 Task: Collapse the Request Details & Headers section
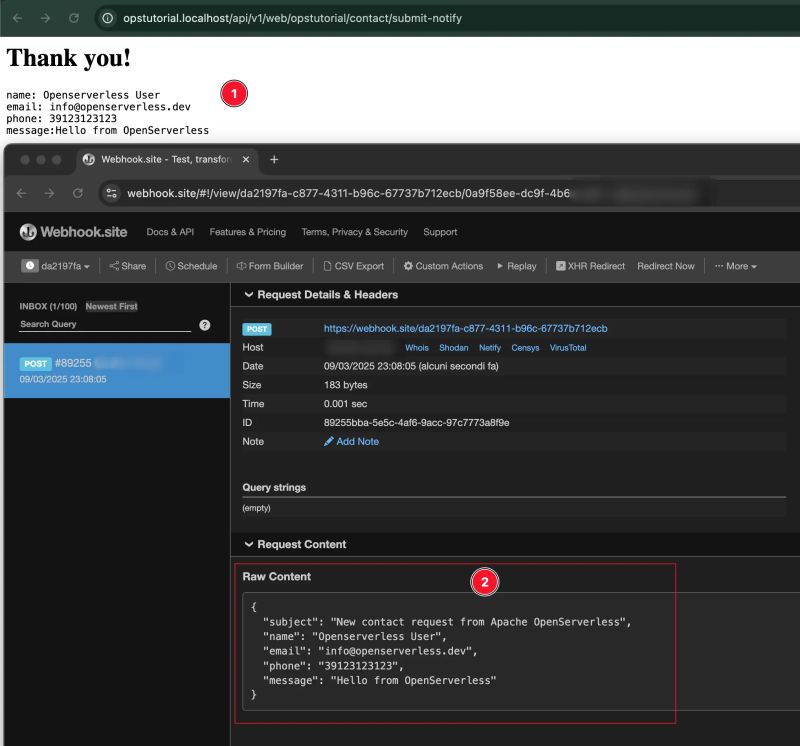click(249, 294)
